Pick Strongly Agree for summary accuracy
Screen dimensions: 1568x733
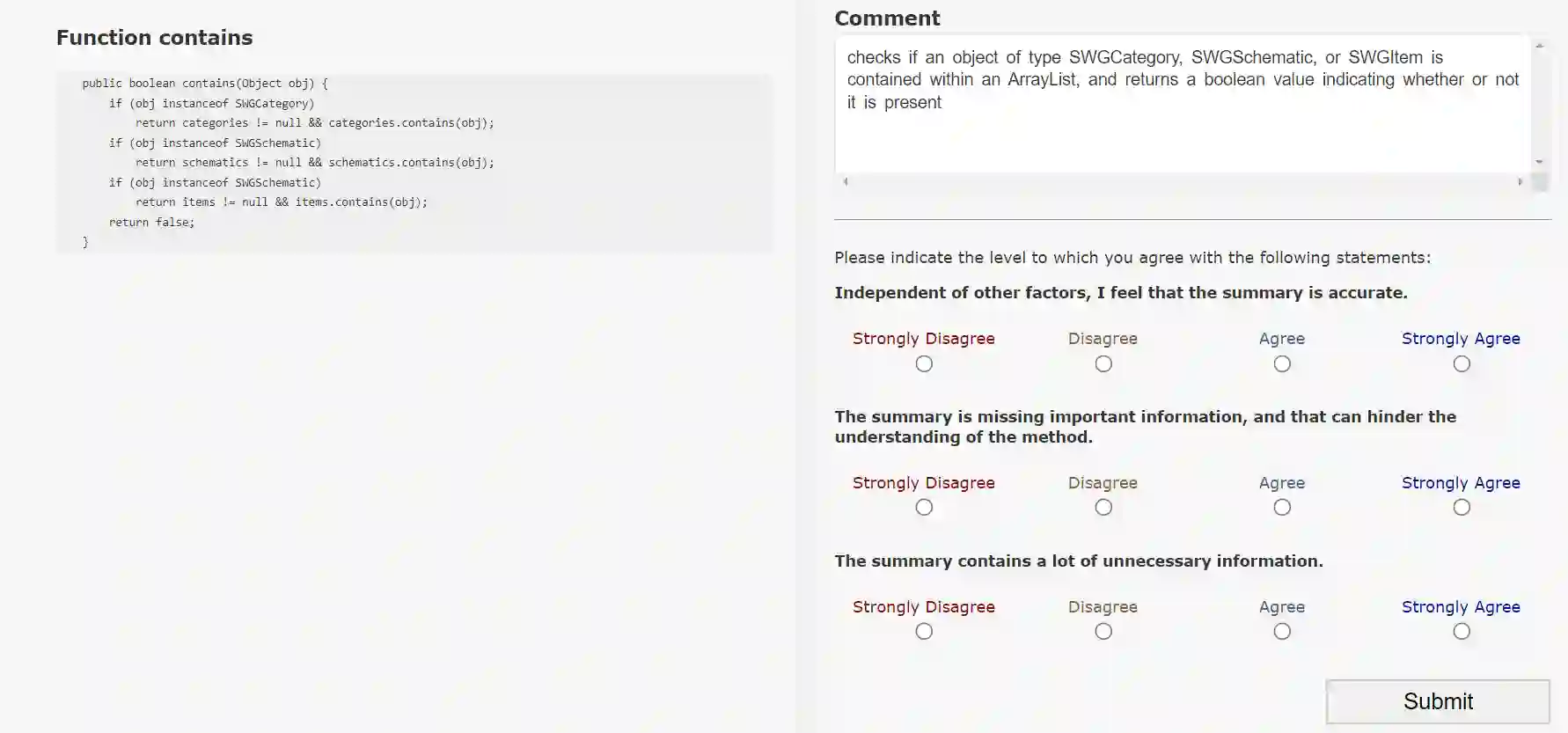coord(1462,364)
